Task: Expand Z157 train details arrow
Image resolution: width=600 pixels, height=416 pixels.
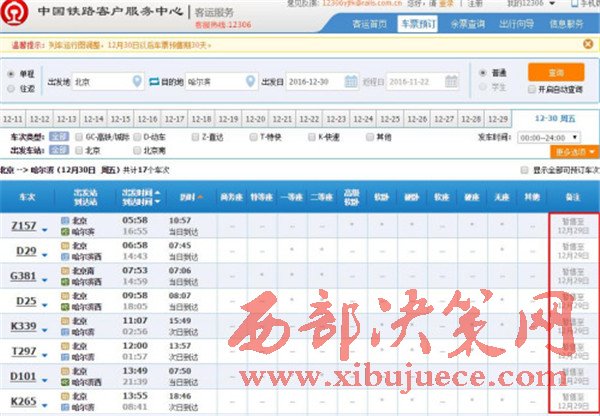Action: 45,230
